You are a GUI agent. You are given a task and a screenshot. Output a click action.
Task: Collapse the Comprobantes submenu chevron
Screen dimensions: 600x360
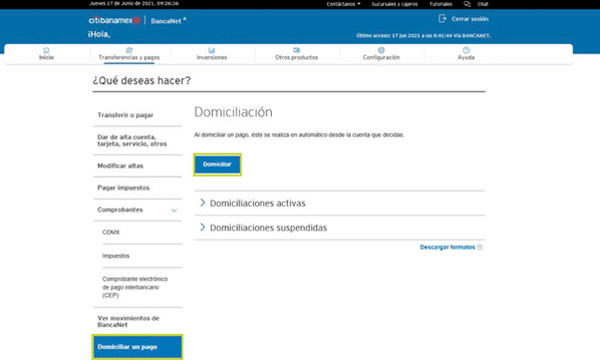[x=174, y=210]
